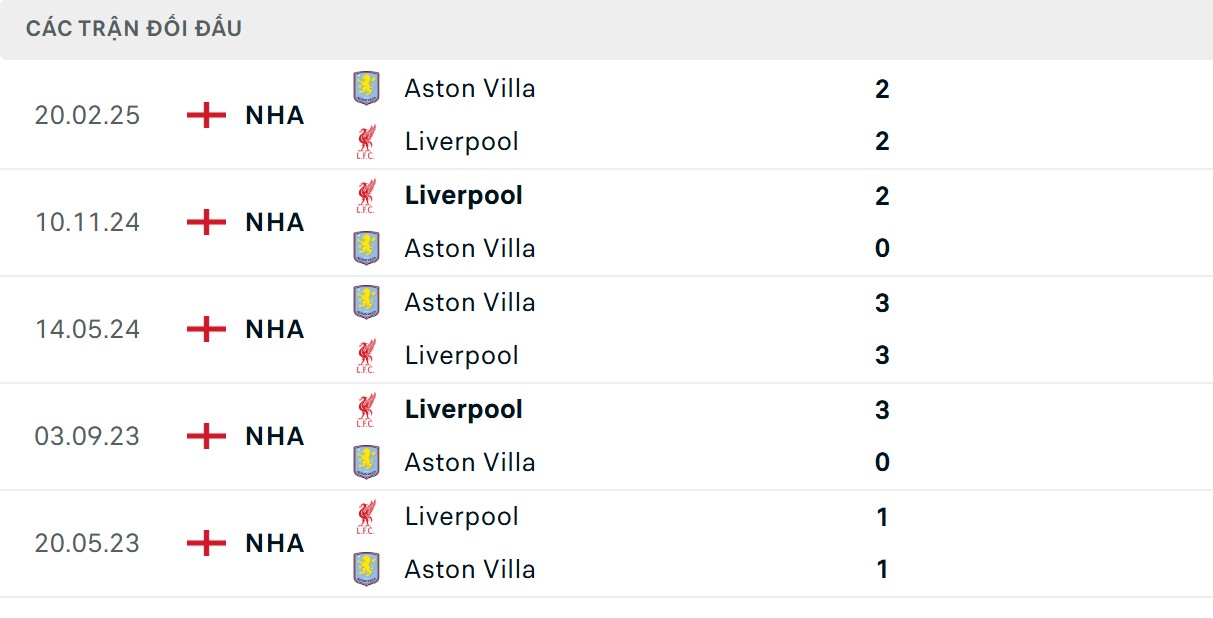Viewport: 1213px width, 618px height.
Task: Click the CÁC TRẬN ĐỐI ĐẦU header
Action: click(134, 28)
